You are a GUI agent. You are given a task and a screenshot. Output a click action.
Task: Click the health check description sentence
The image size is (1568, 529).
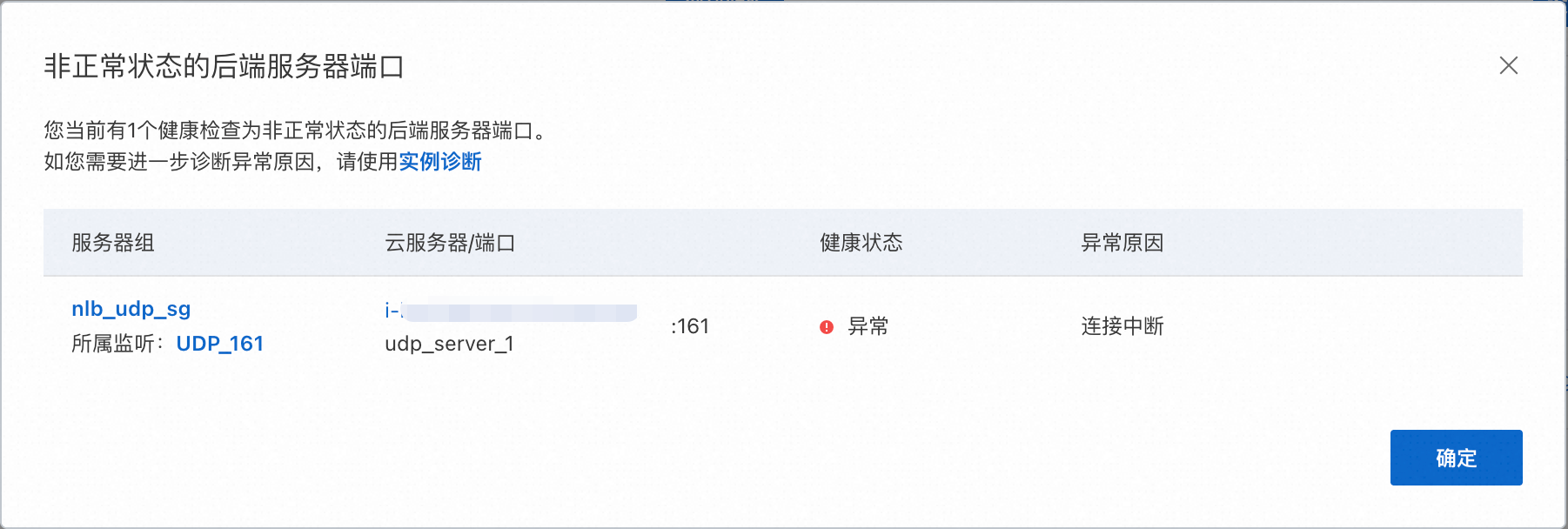coord(296,131)
